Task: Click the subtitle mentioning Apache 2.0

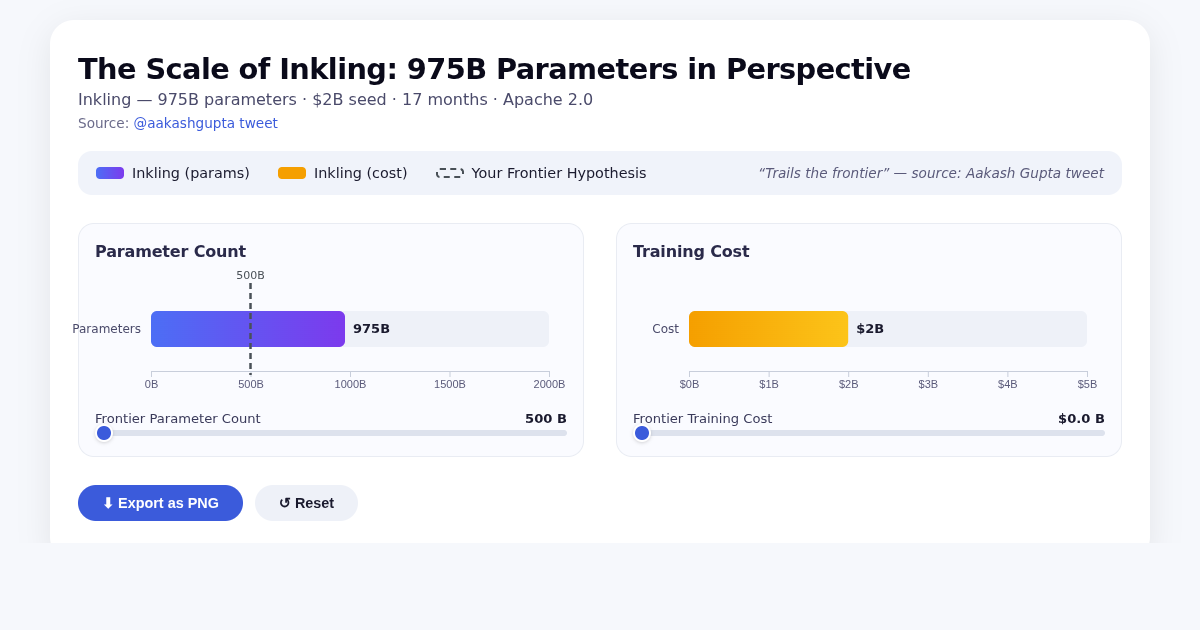Action: 335,100
